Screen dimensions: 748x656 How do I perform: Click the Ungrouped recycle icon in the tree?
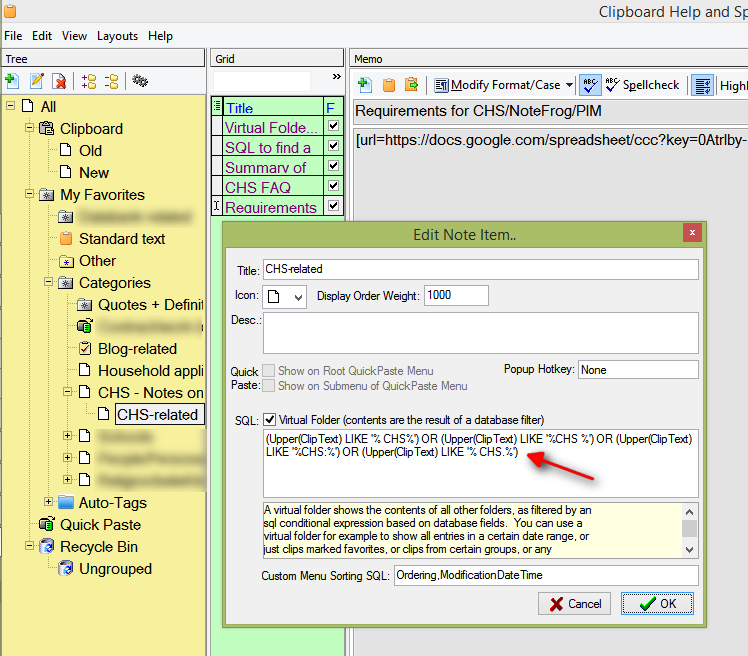(65, 568)
